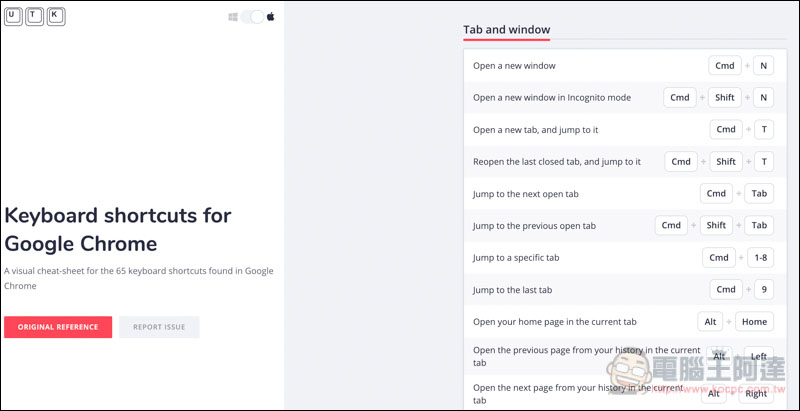Click the REPORT ISSUE button
The height and width of the screenshot is (411, 800).
pos(159,327)
